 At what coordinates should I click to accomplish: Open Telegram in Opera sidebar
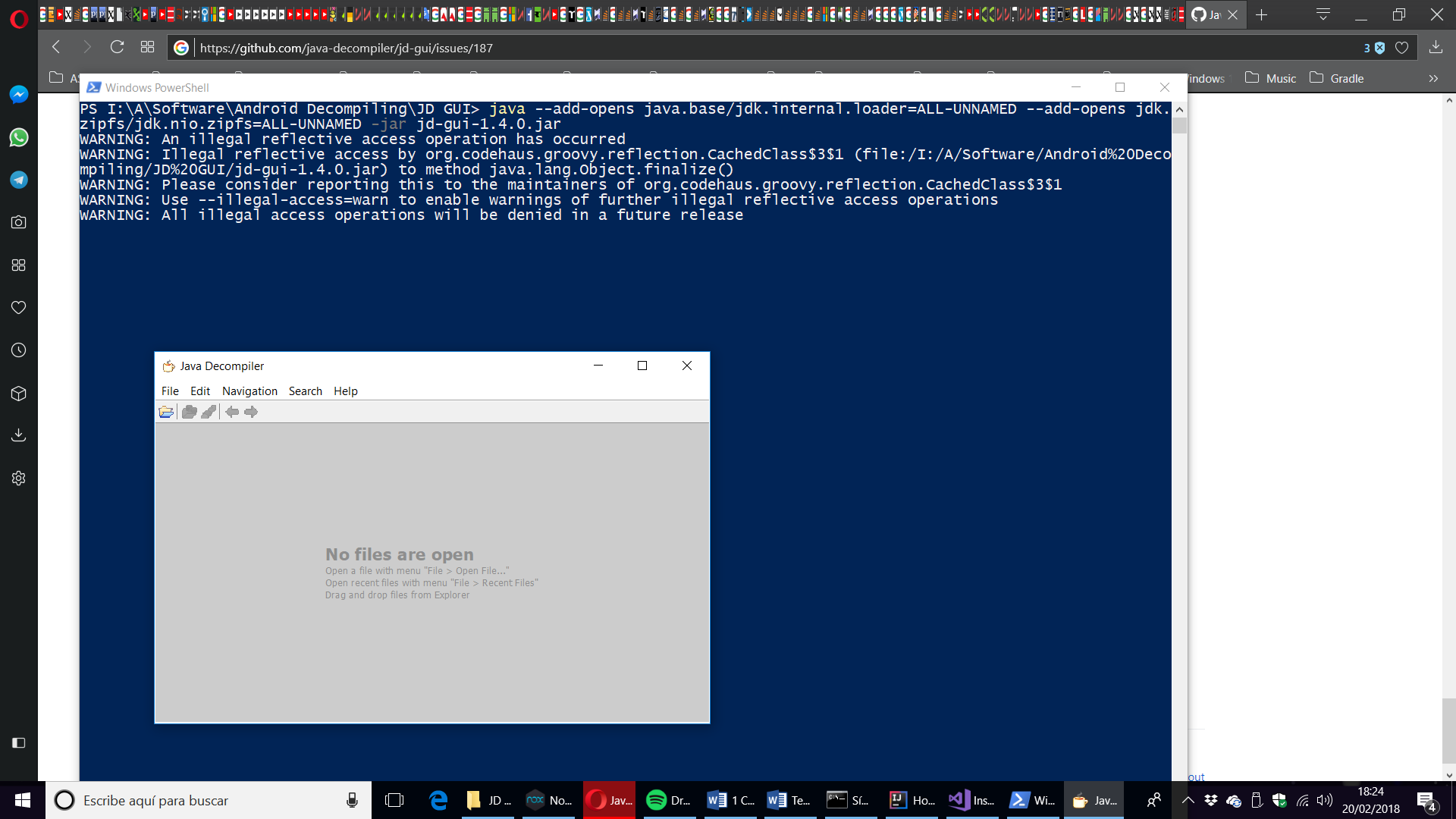pyautogui.click(x=19, y=180)
